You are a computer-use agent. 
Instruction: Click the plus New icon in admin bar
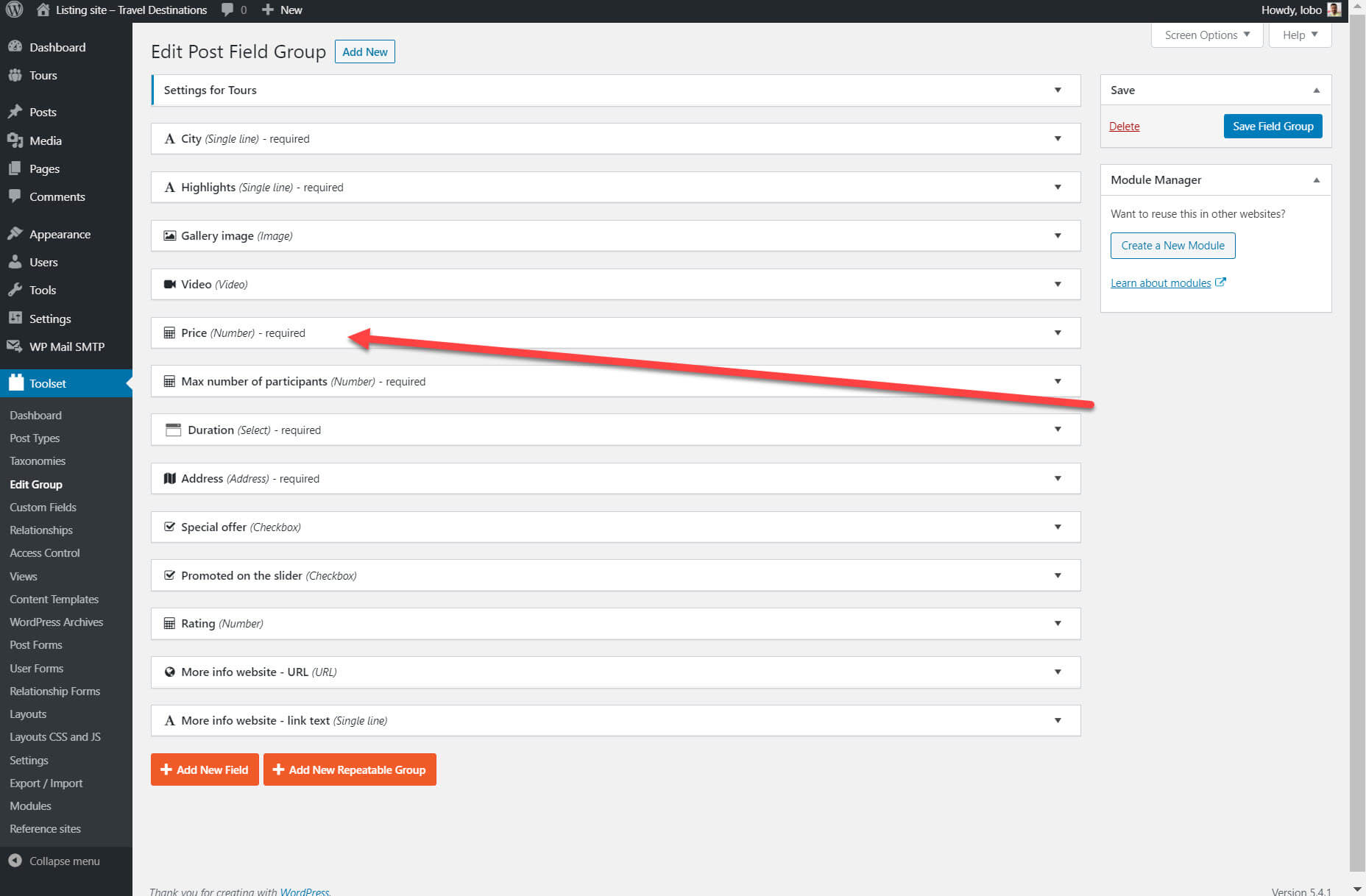(268, 10)
